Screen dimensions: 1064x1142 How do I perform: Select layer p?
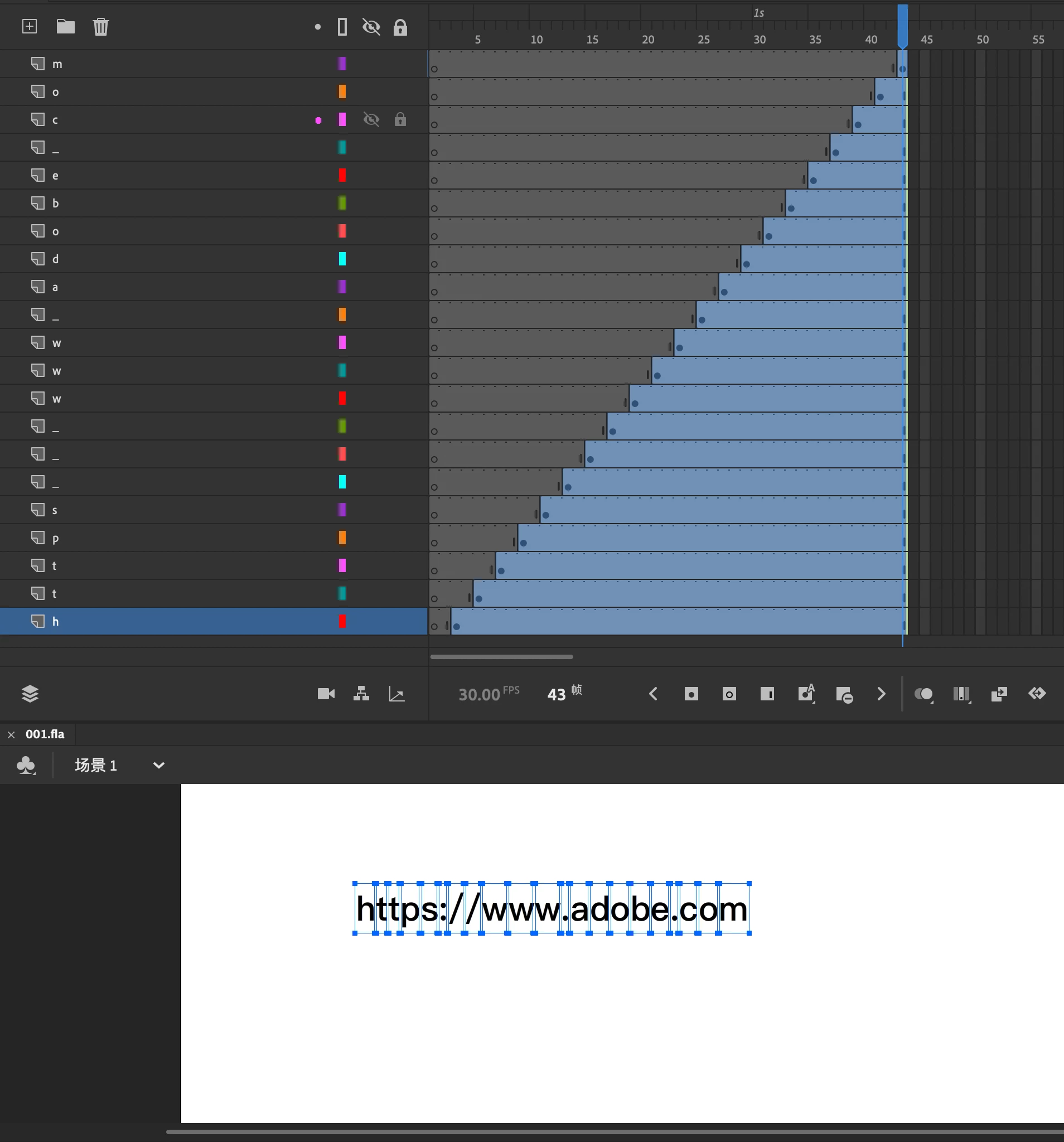[x=214, y=538]
